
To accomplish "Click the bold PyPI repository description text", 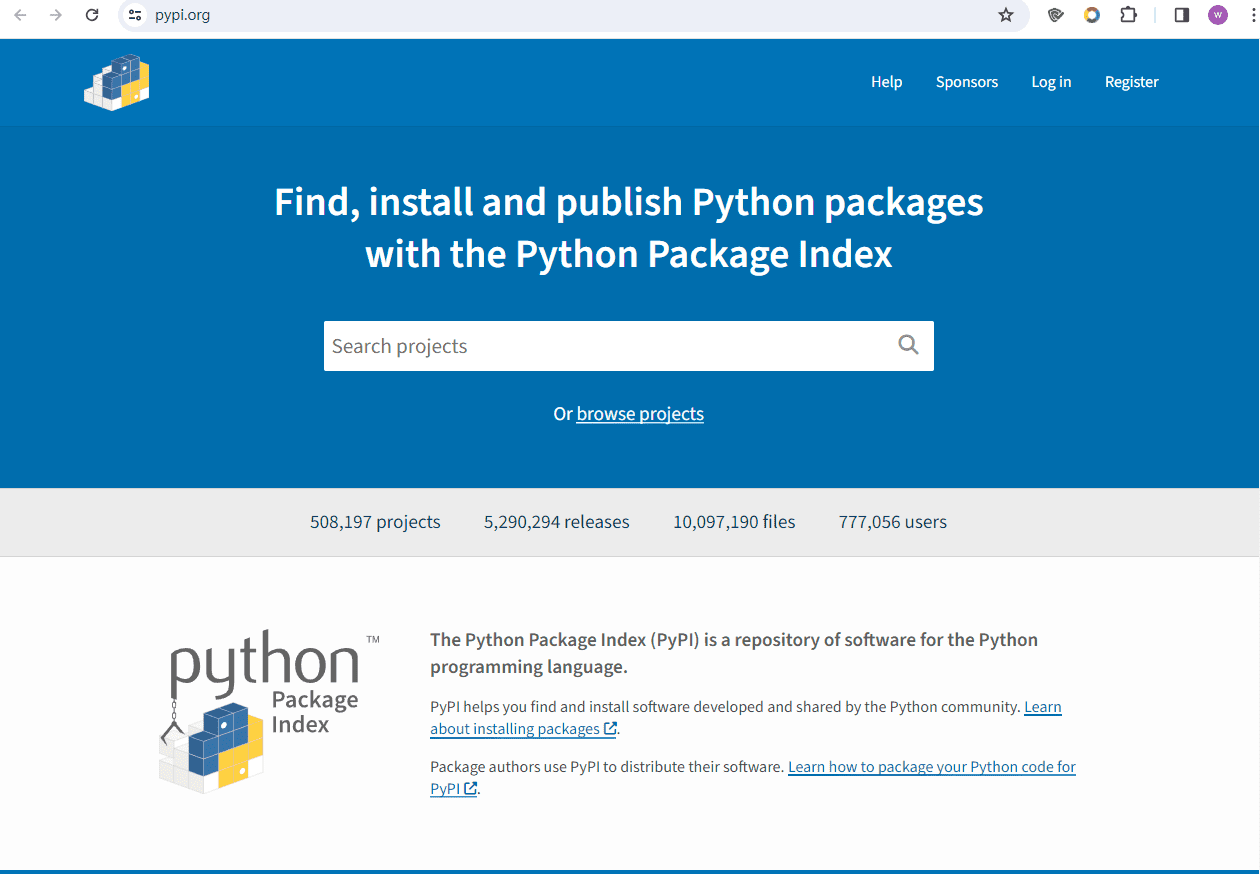I will [734, 653].
